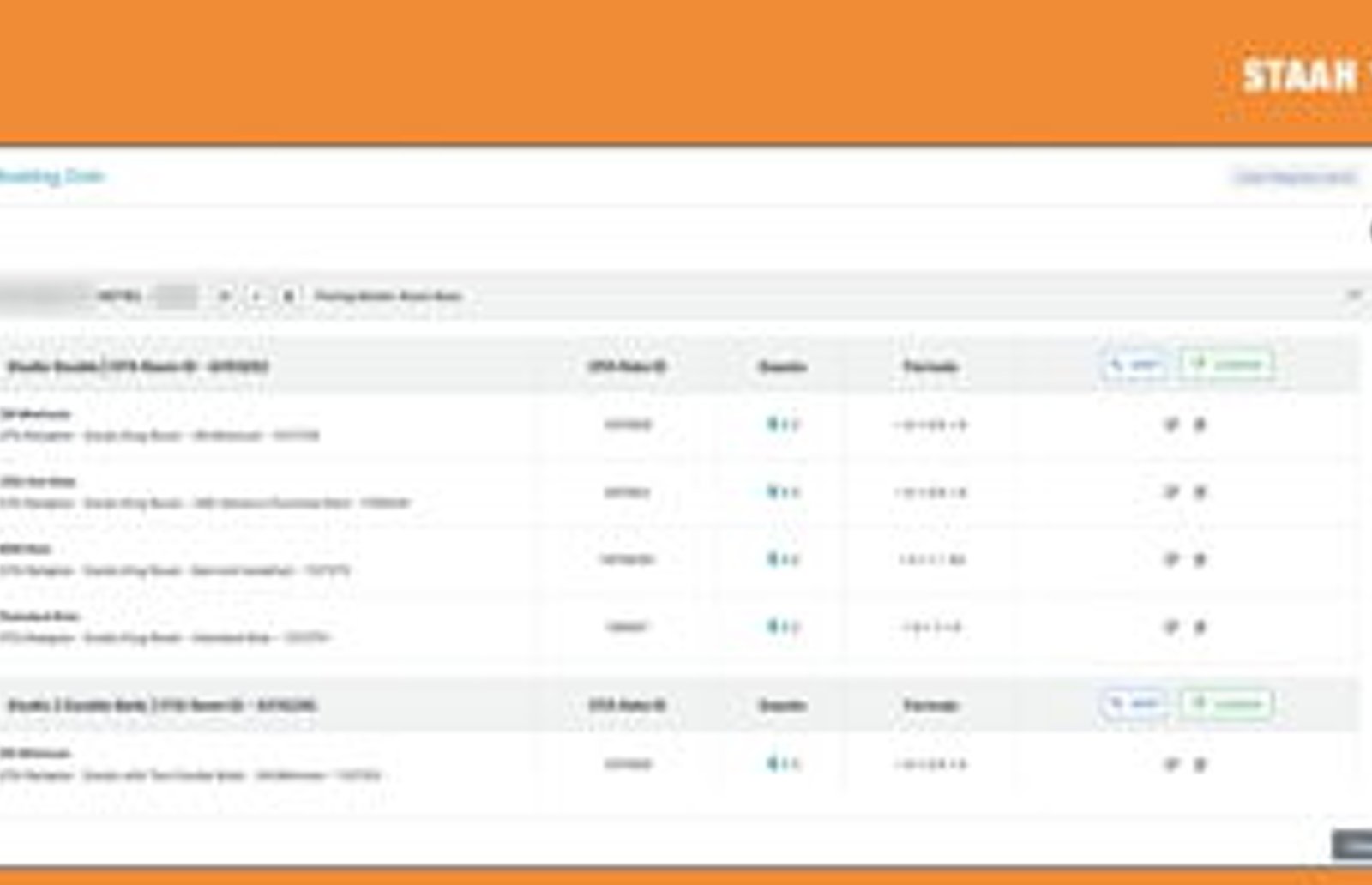
Task: Open the Booking.com heading link
Action: (x=51, y=176)
